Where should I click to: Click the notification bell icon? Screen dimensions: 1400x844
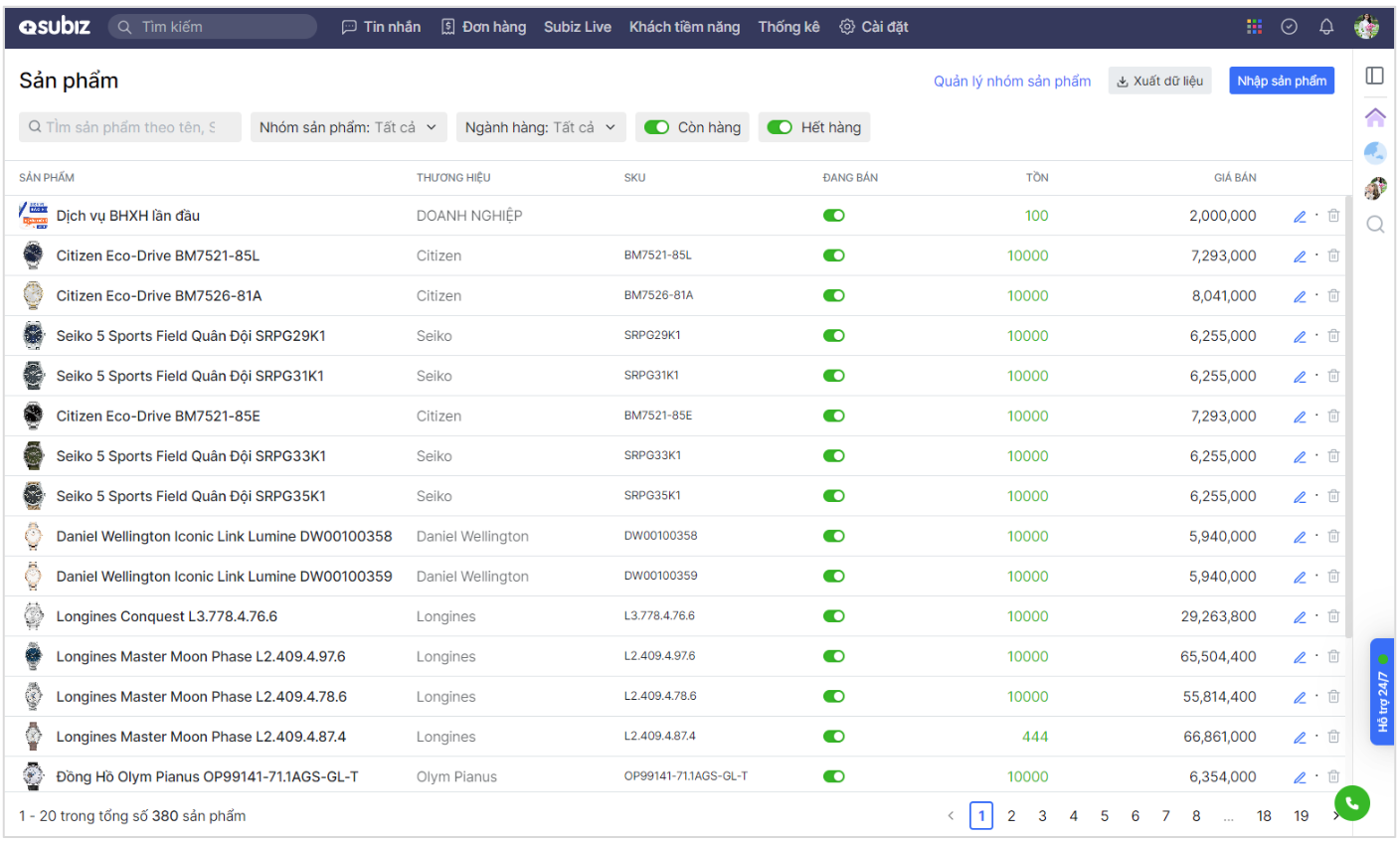1325,27
